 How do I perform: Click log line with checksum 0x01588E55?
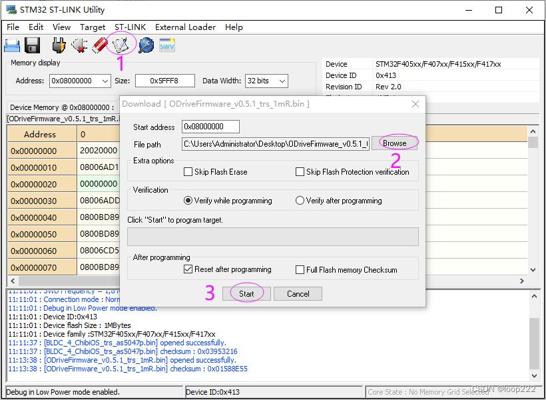[128, 369]
